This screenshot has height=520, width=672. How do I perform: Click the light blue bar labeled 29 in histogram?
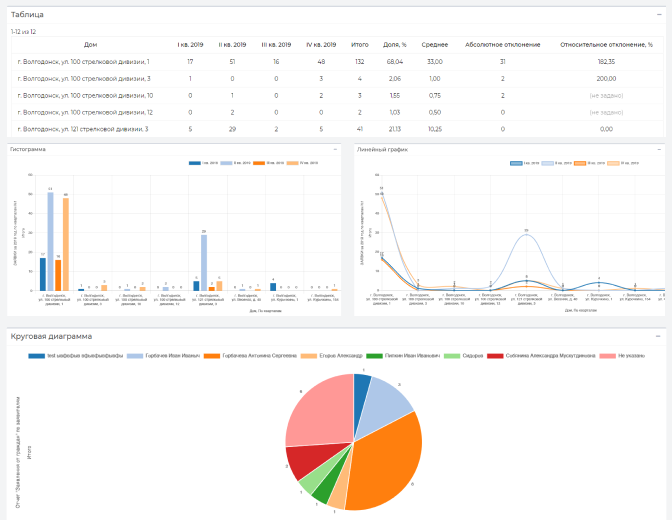pos(204,263)
